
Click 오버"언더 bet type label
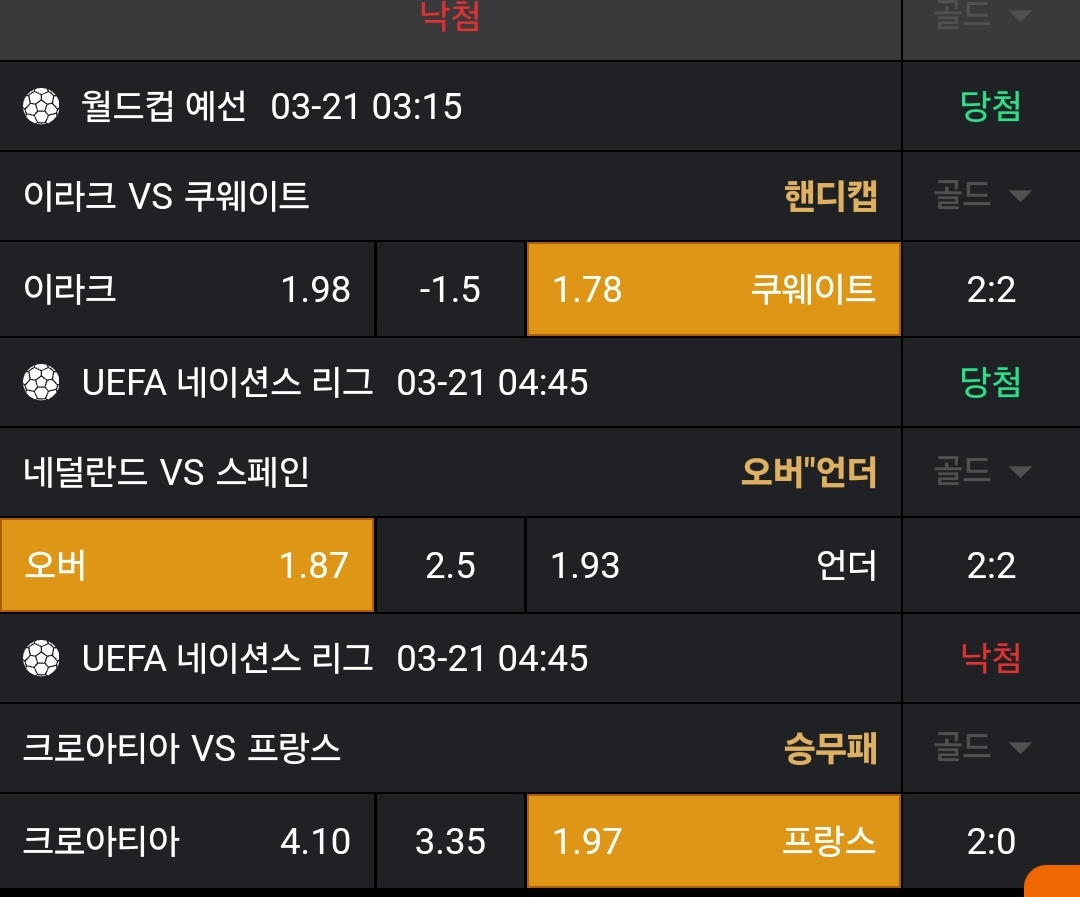(x=808, y=472)
